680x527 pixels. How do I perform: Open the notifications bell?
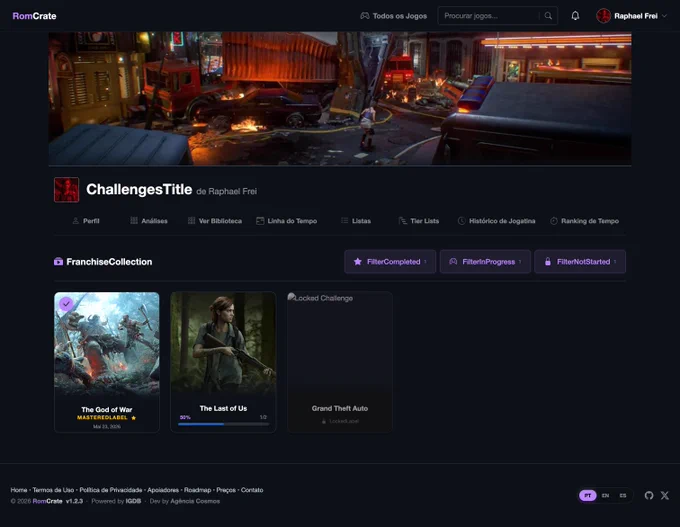[575, 16]
